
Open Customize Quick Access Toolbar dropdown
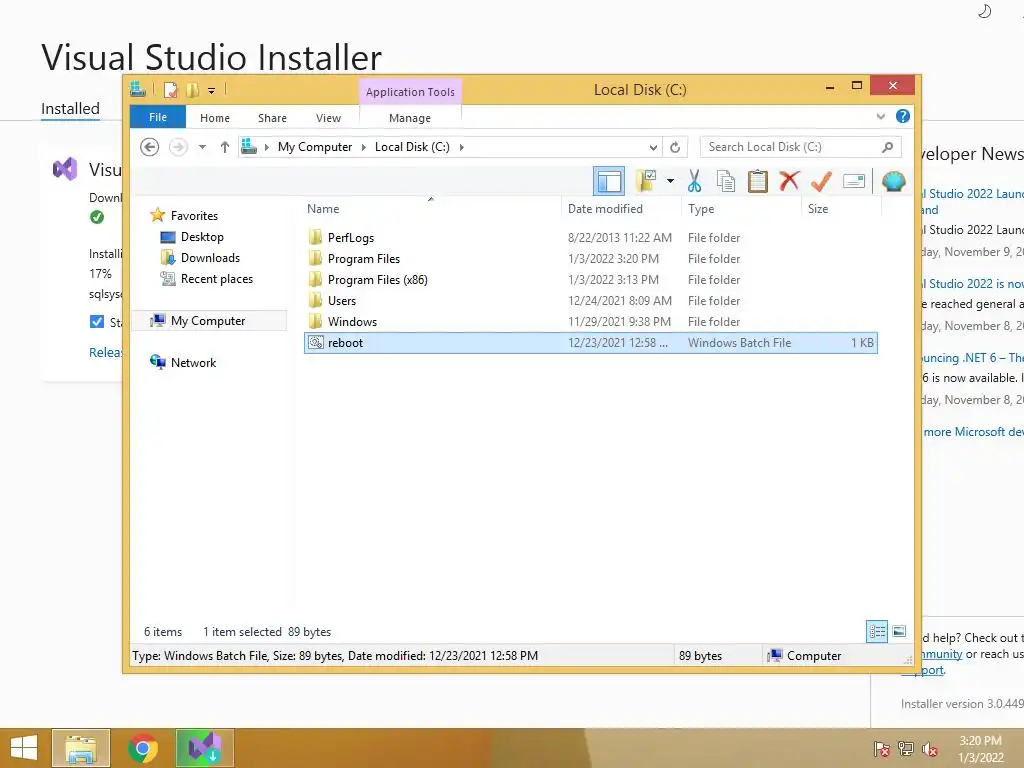[212, 90]
